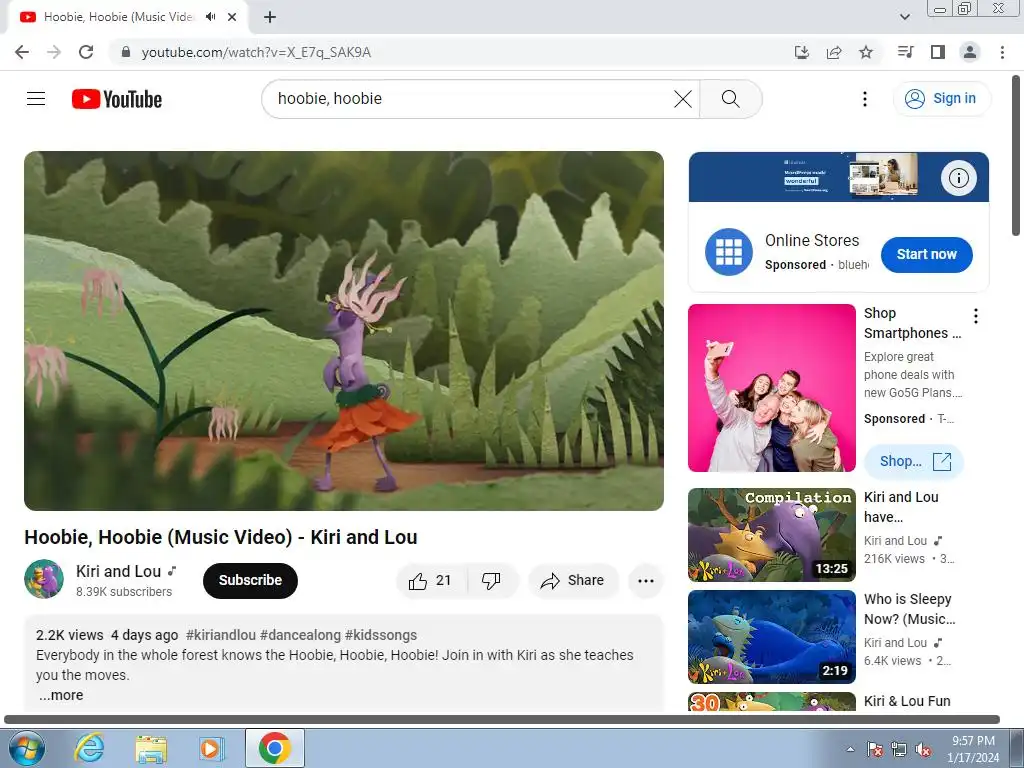The height and width of the screenshot is (768, 1024).
Task: Show hidden tray icons arrow
Action: click(850, 749)
